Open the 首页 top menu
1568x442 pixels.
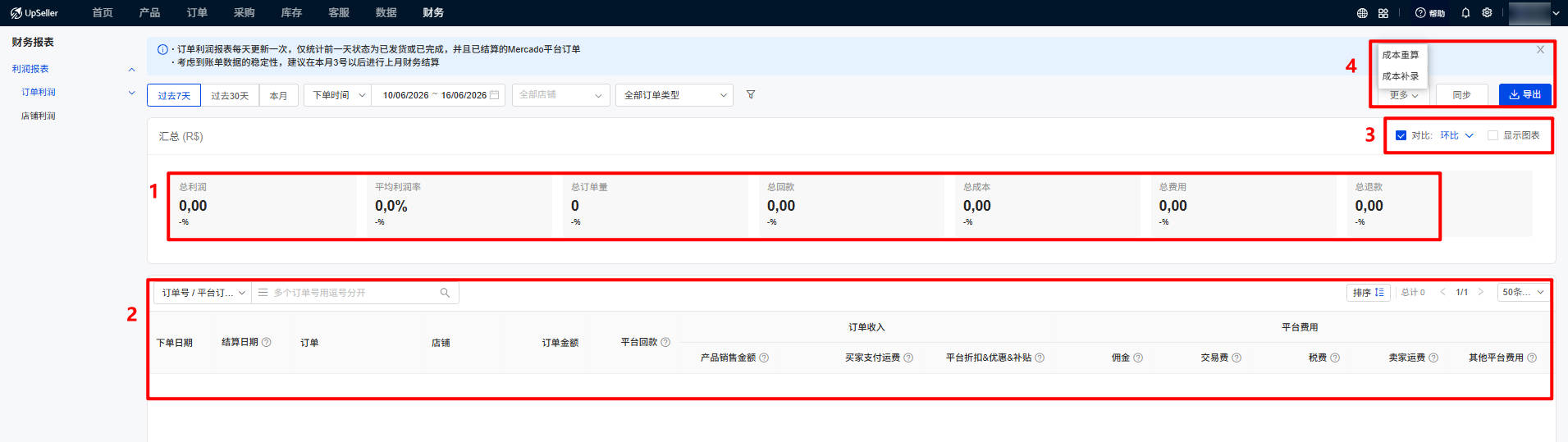point(103,13)
